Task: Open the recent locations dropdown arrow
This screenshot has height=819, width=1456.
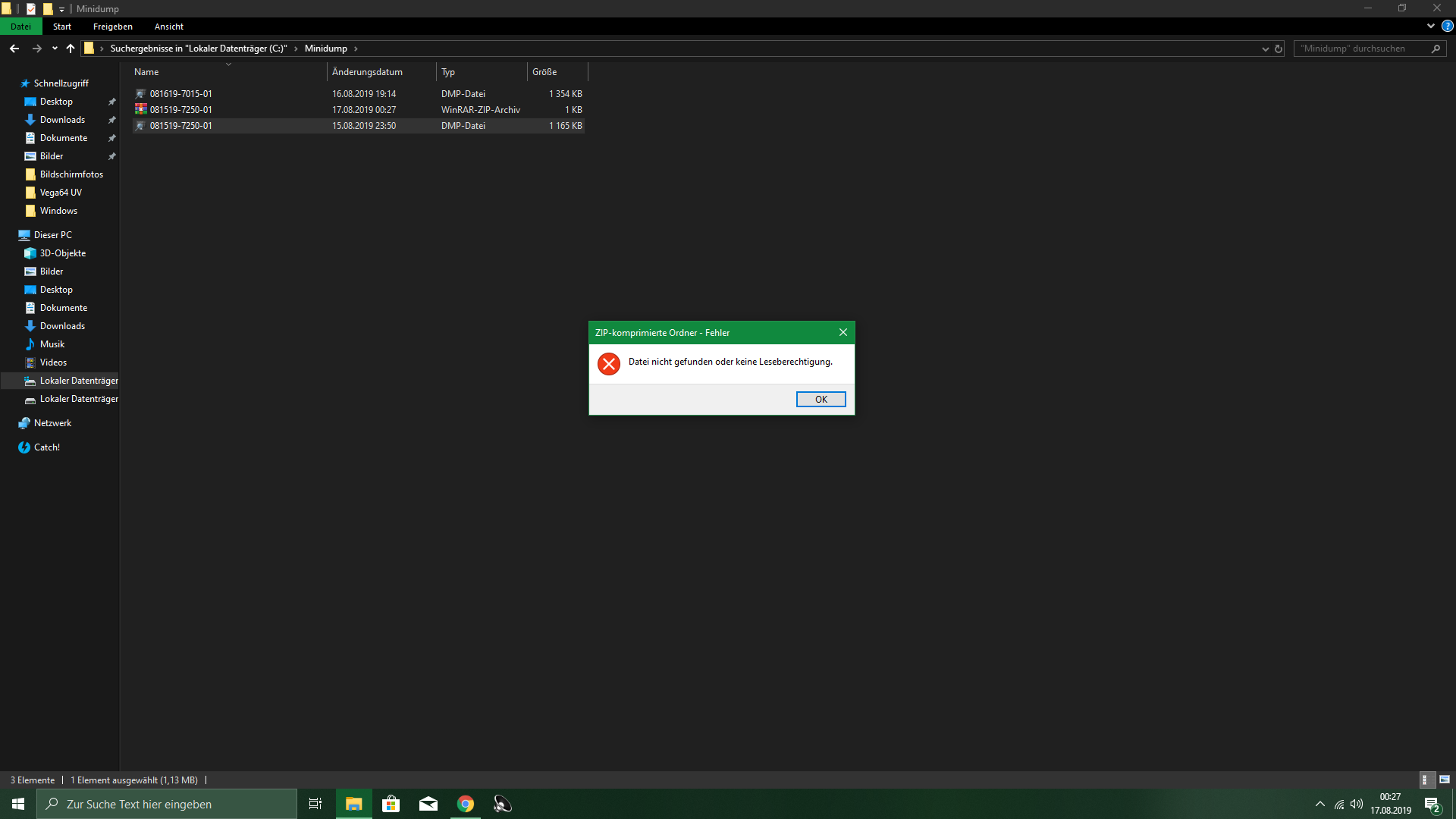Action: click(55, 49)
